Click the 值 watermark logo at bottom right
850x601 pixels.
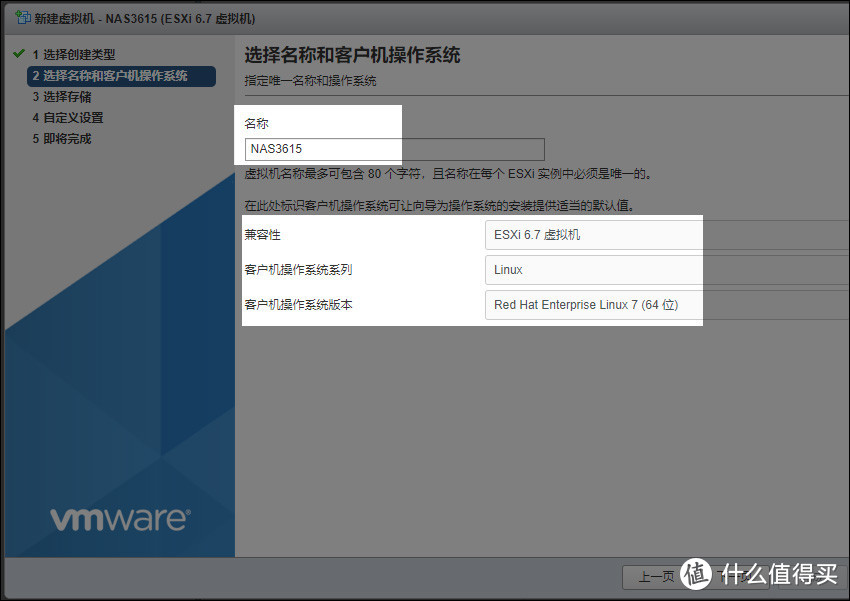pyautogui.click(x=697, y=573)
